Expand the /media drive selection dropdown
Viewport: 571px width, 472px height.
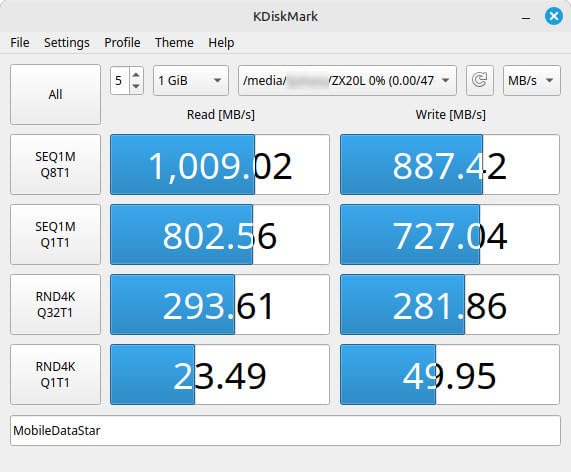click(347, 80)
